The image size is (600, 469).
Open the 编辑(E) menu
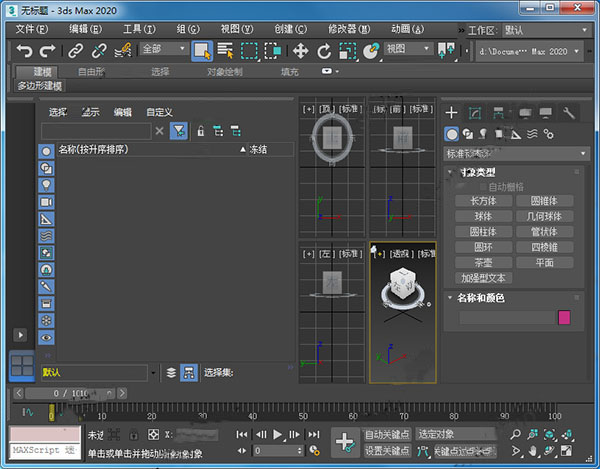click(x=85, y=29)
